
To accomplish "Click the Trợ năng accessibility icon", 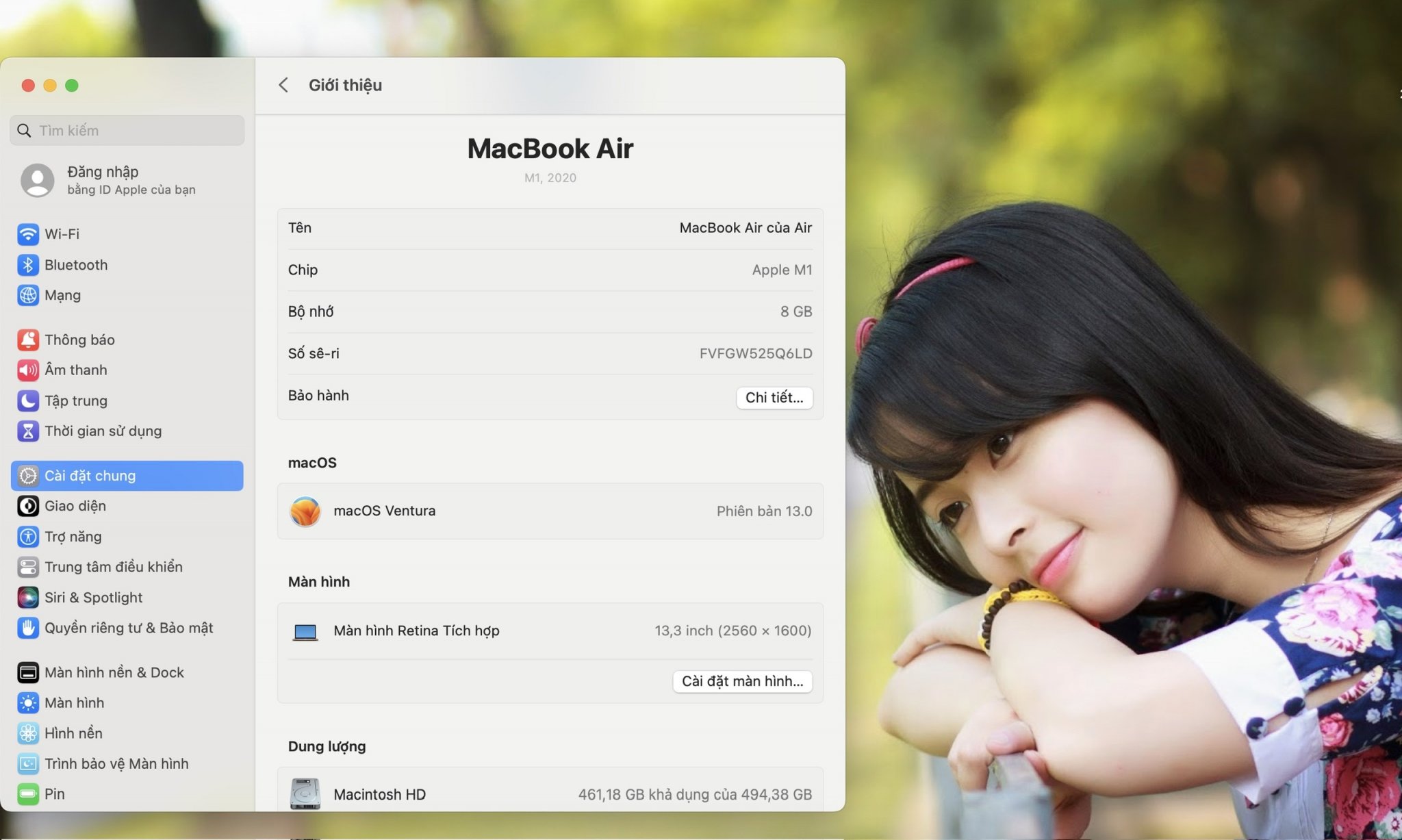I will coord(28,537).
